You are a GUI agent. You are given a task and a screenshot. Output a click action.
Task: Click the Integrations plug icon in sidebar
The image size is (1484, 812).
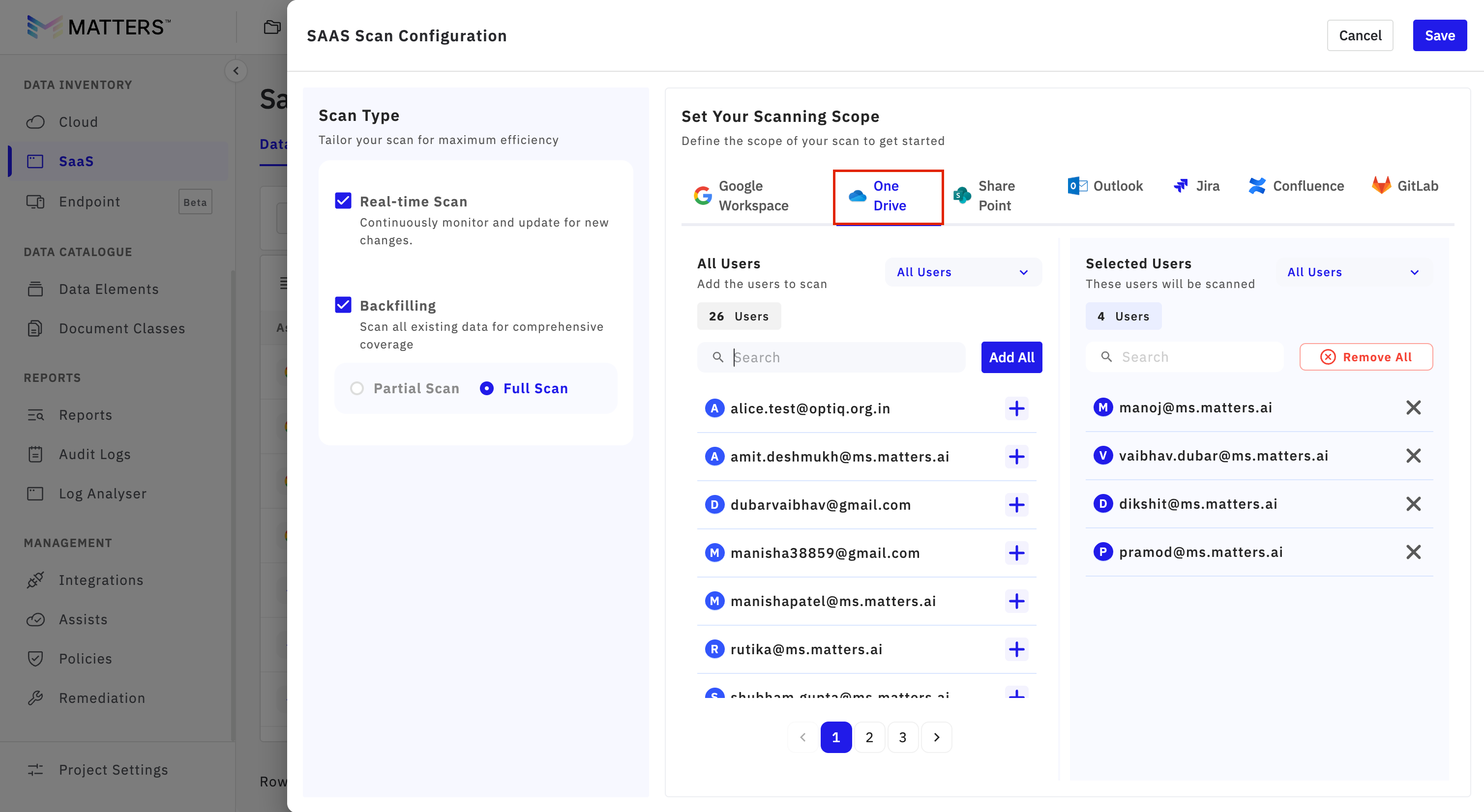pos(35,580)
